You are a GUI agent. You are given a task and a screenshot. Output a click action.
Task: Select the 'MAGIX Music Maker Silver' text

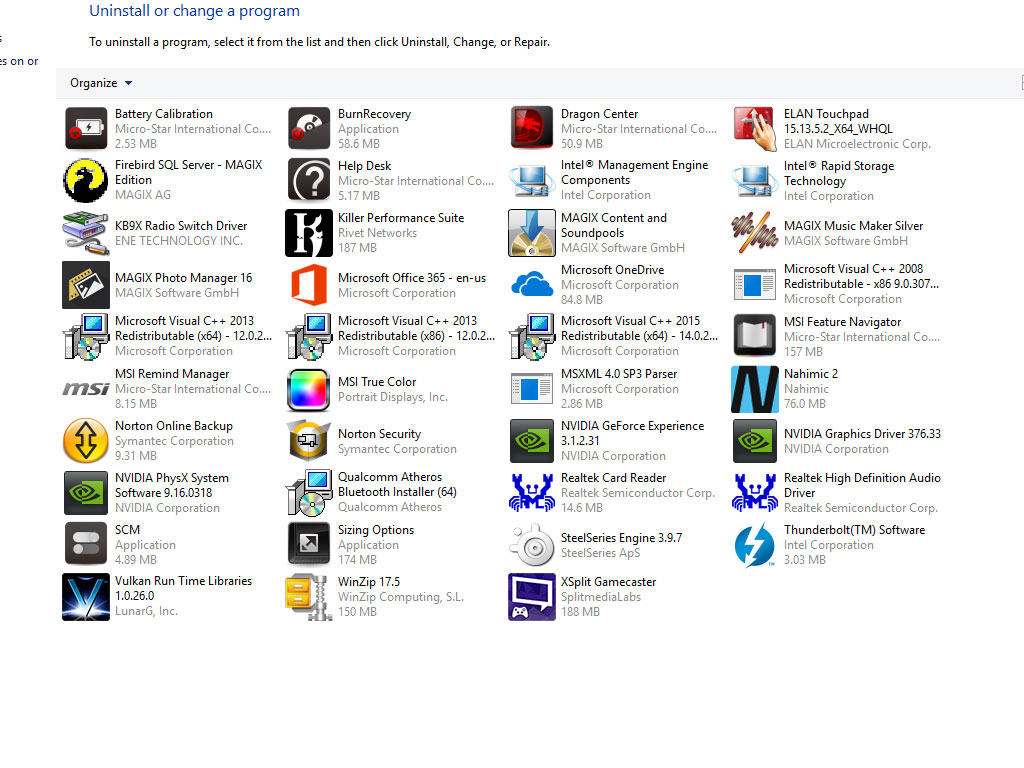tap(854, 225)
